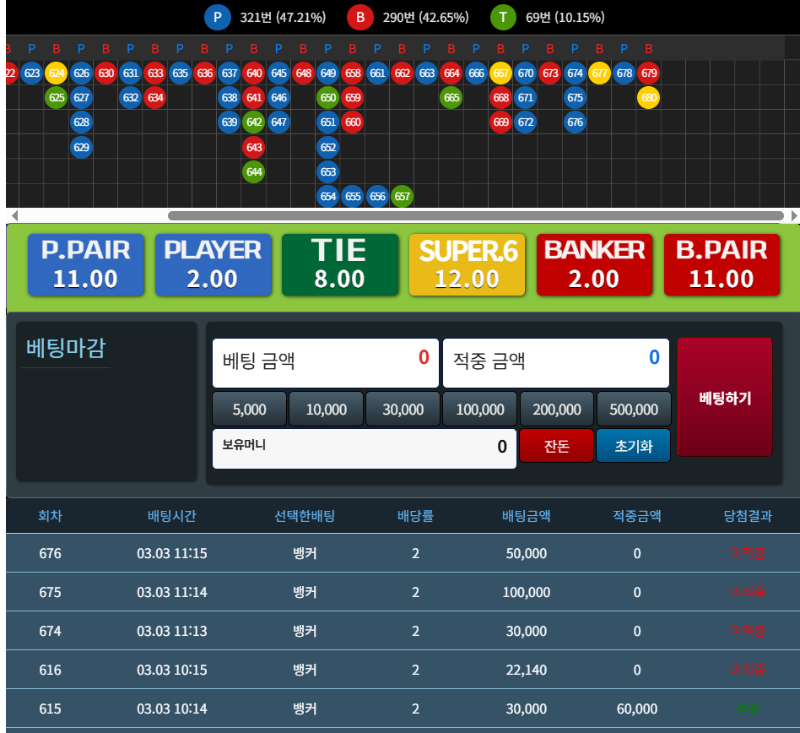Select result marker 657 in the bead road
The height and width of the screenshot is (733, 800).
402,196
